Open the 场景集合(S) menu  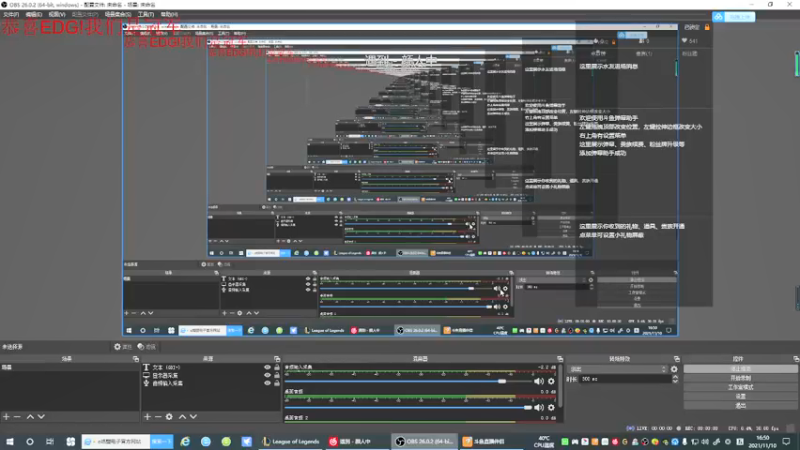(118, 14)
